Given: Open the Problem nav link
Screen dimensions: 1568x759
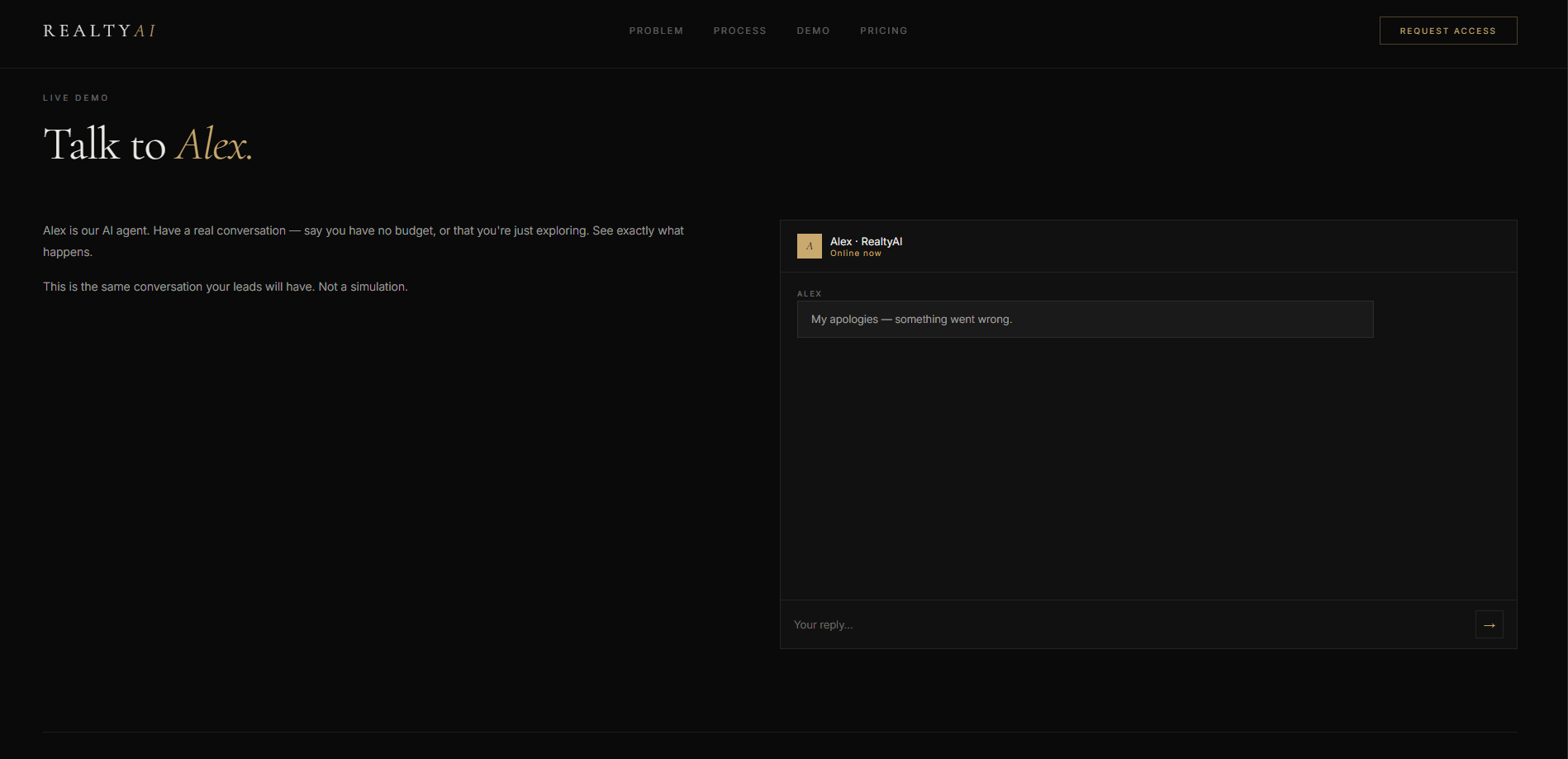Looking at the screenshot, I should tap(656, 31).
